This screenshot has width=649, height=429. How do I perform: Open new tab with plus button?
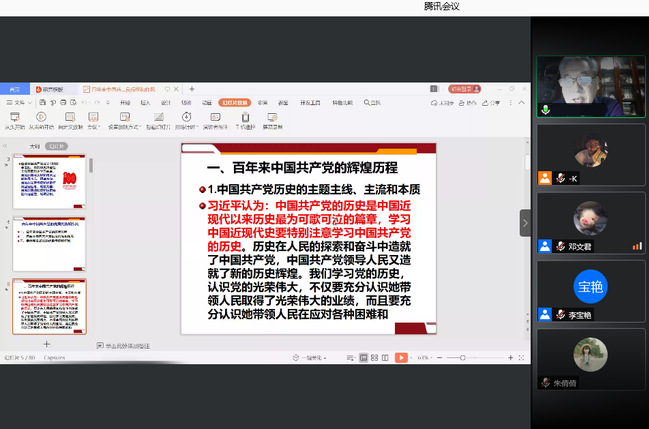[x=192, y=90]
